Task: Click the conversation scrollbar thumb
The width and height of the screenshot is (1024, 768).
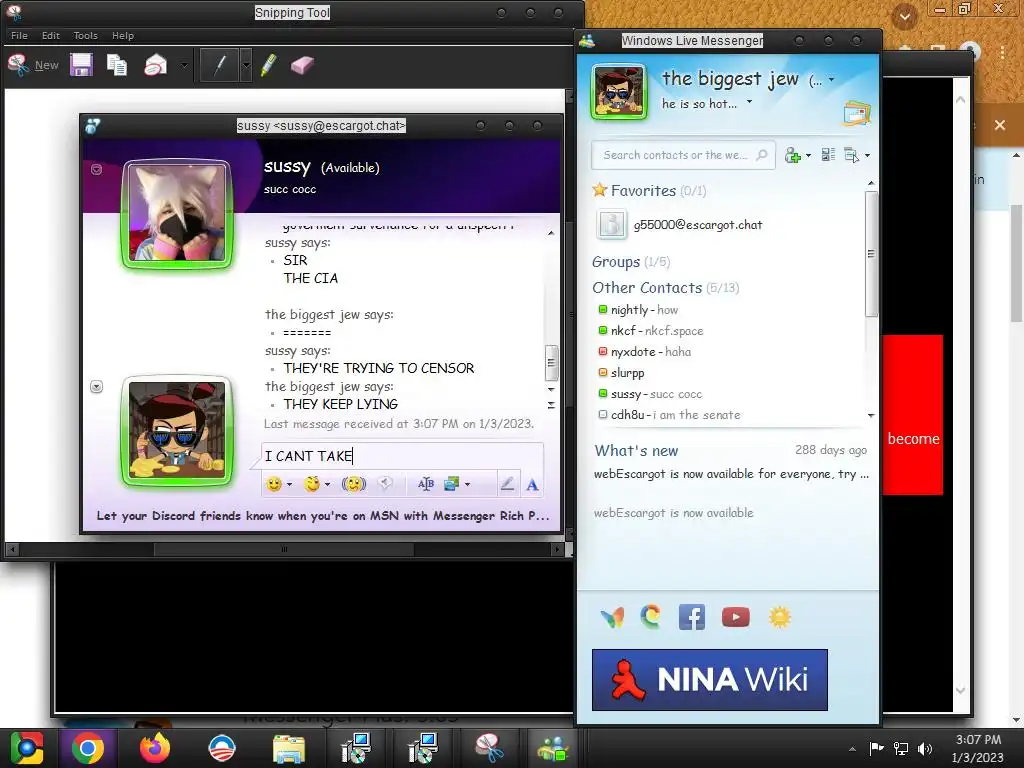Action: point(551,362)
